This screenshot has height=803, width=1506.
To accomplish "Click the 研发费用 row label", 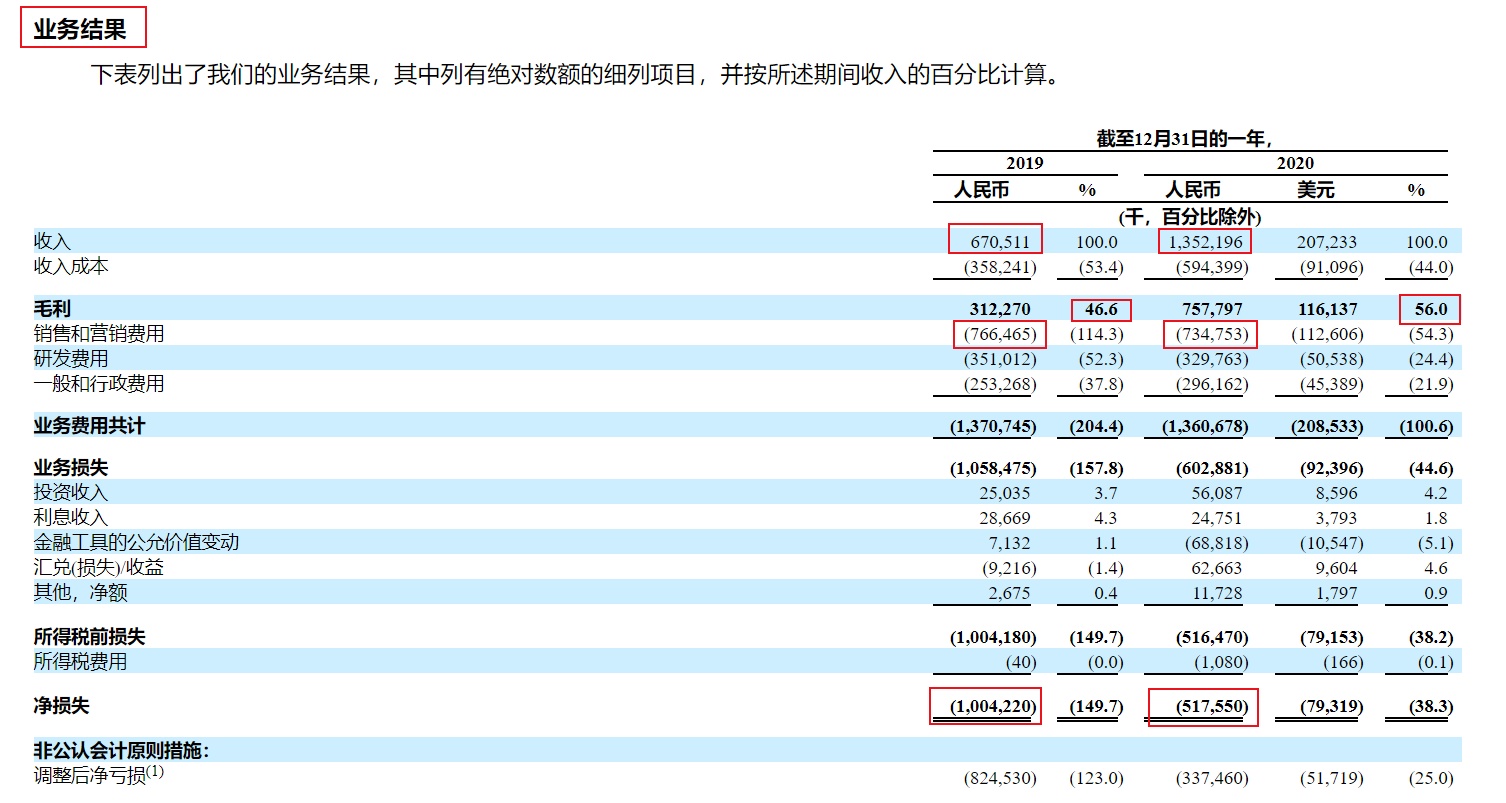I will click(x=71, y=359).
